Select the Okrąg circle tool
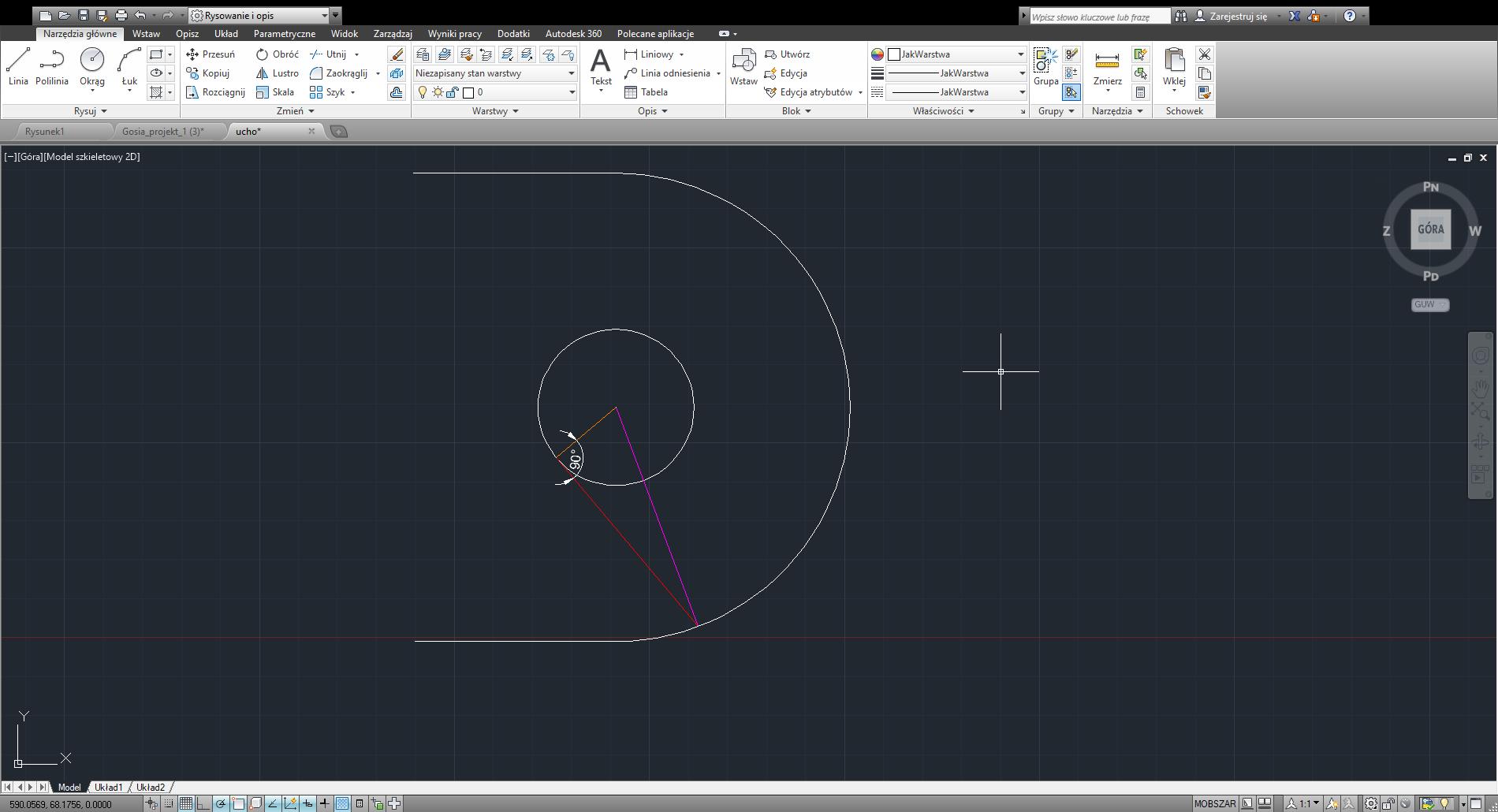Viewport: 1498px width, 812px height. click(92, 67)
